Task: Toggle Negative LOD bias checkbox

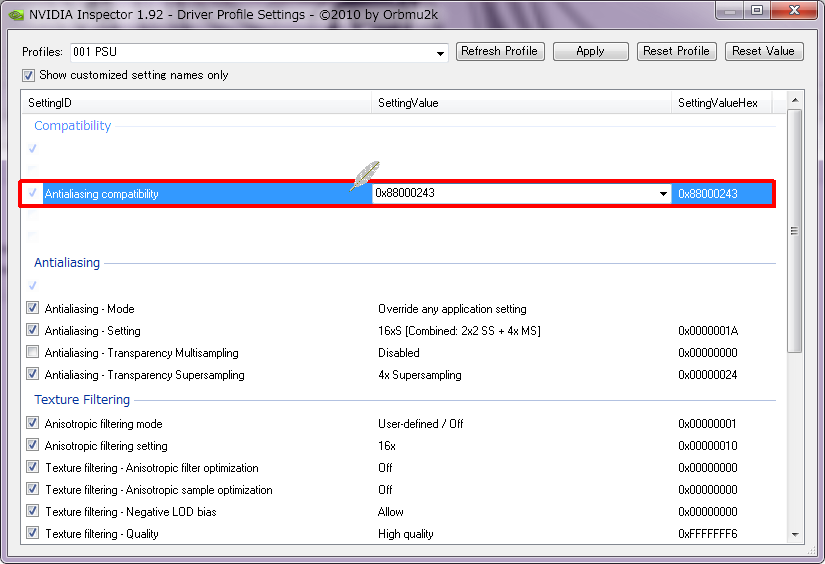Action: pyautogui.click(x=33, y=511)
